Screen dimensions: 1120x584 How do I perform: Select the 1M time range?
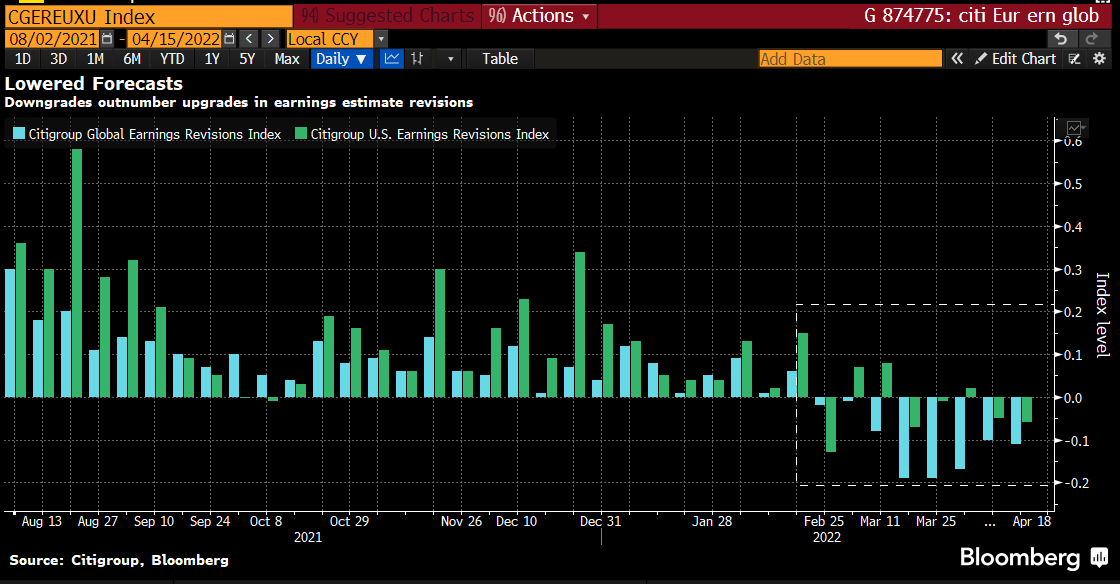[95, 59]
